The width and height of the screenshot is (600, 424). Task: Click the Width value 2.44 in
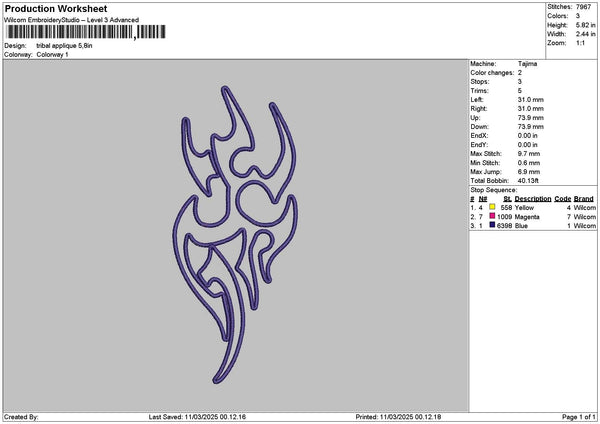click(585, 34)
